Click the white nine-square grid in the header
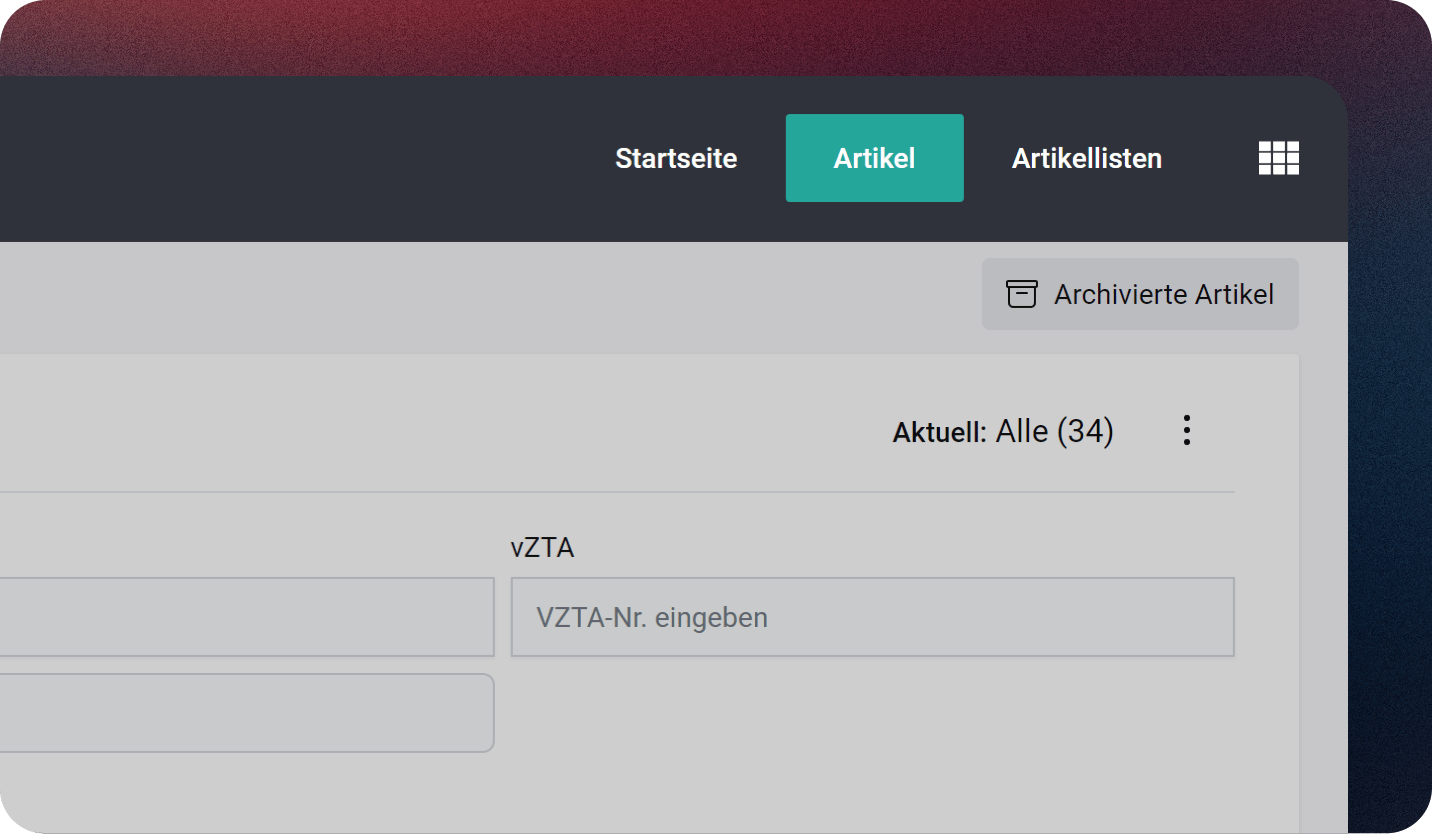The width and height of the screenshot is (1432, 840). [1278, 158]
